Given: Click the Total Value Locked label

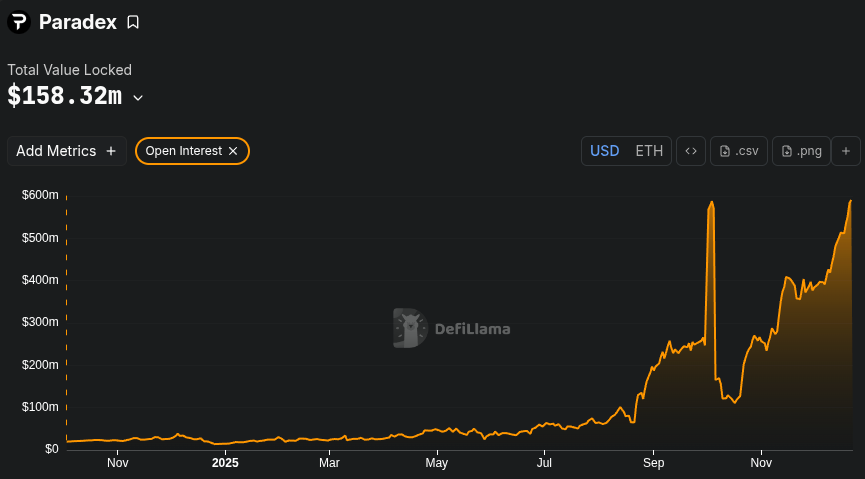Looking at the screenshot, I should (70, 70).
